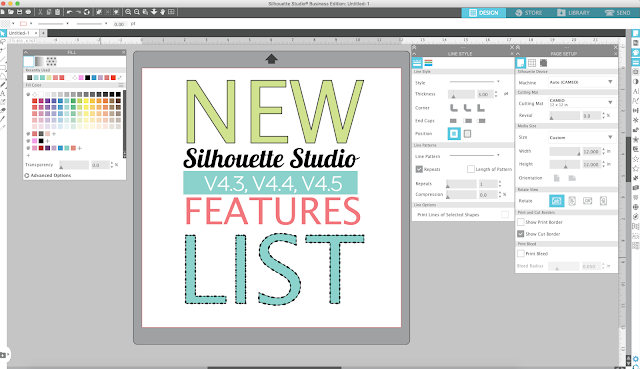Rotate view 90 degrees in Page Setup
640x369 pixels.
coord(572,201)
